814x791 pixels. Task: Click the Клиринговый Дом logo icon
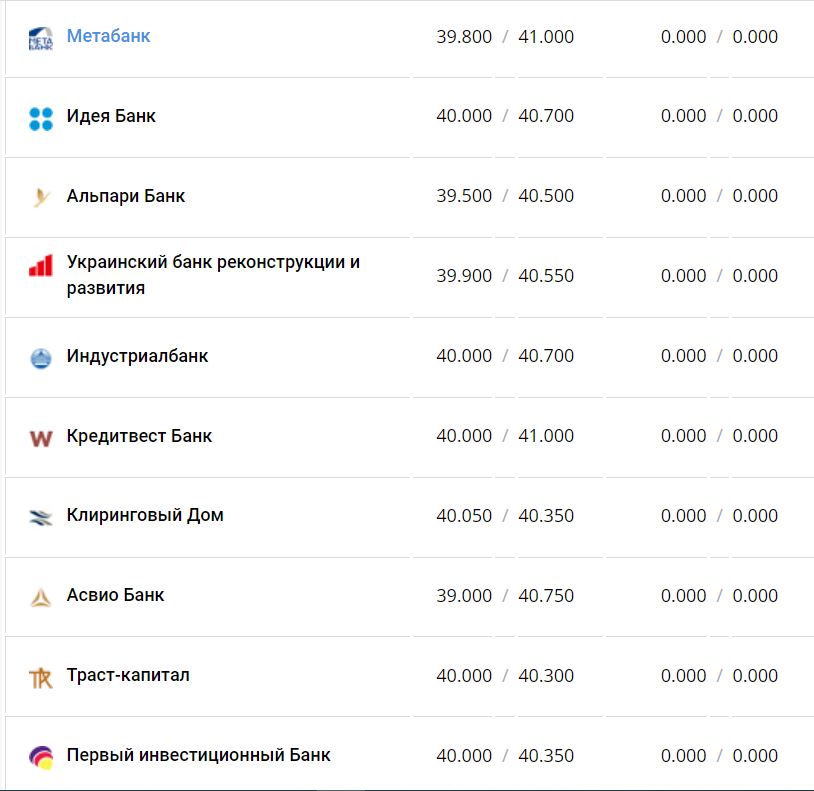click(40, 518)
